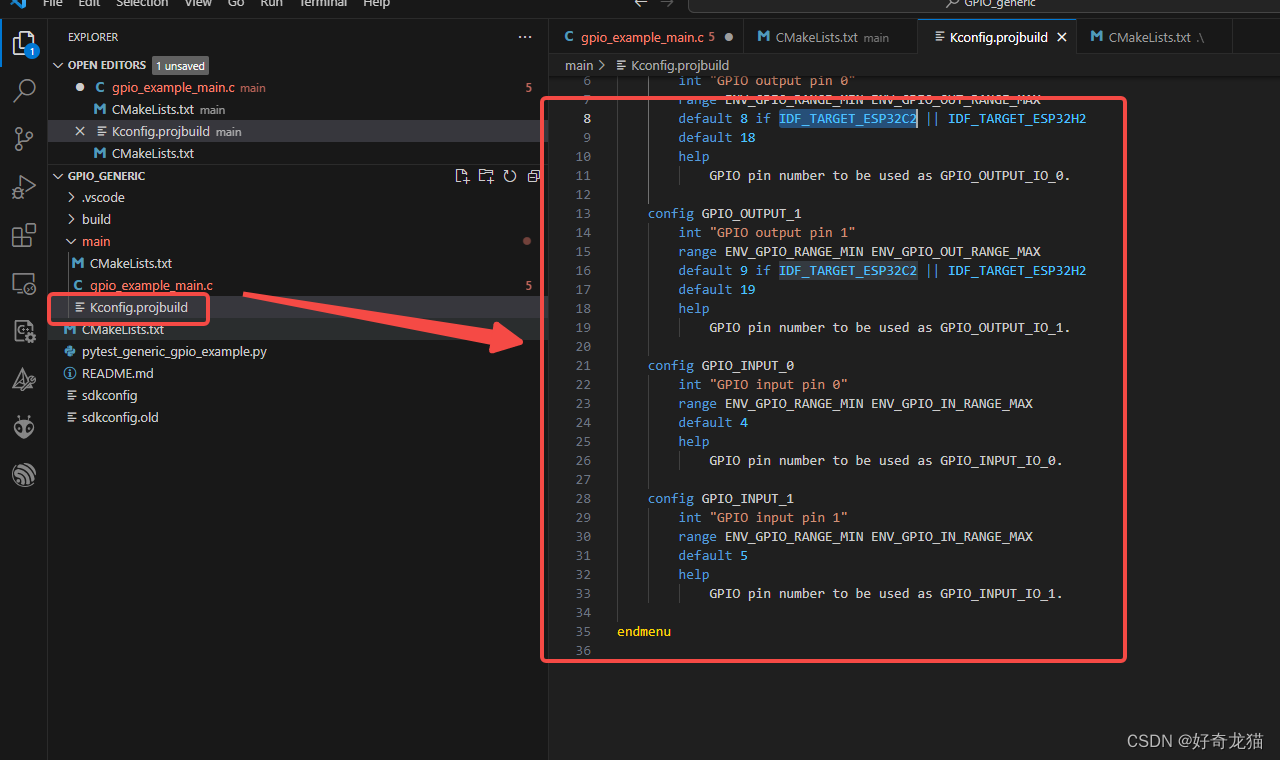The height and width of the screenshot is (760, 1280).
Task: Open the View menu
Action: pos(198,4)
